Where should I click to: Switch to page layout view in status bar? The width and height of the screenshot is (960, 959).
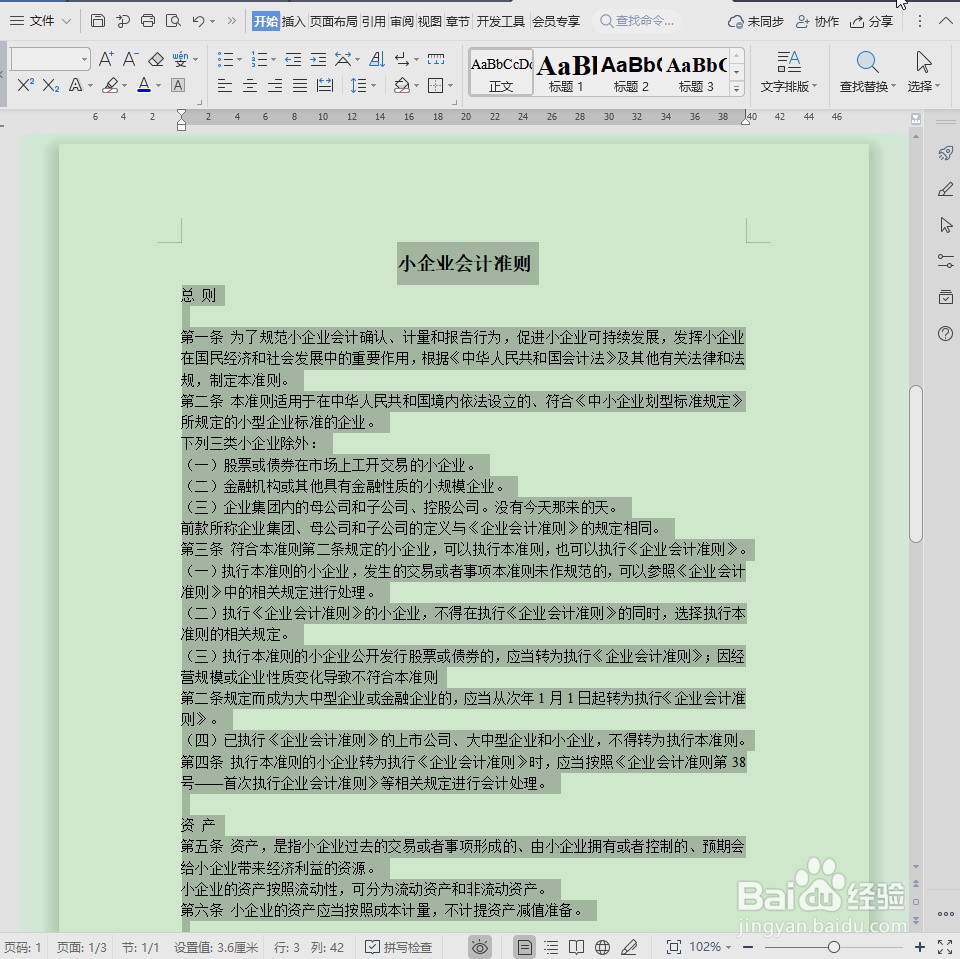(525, 947)
